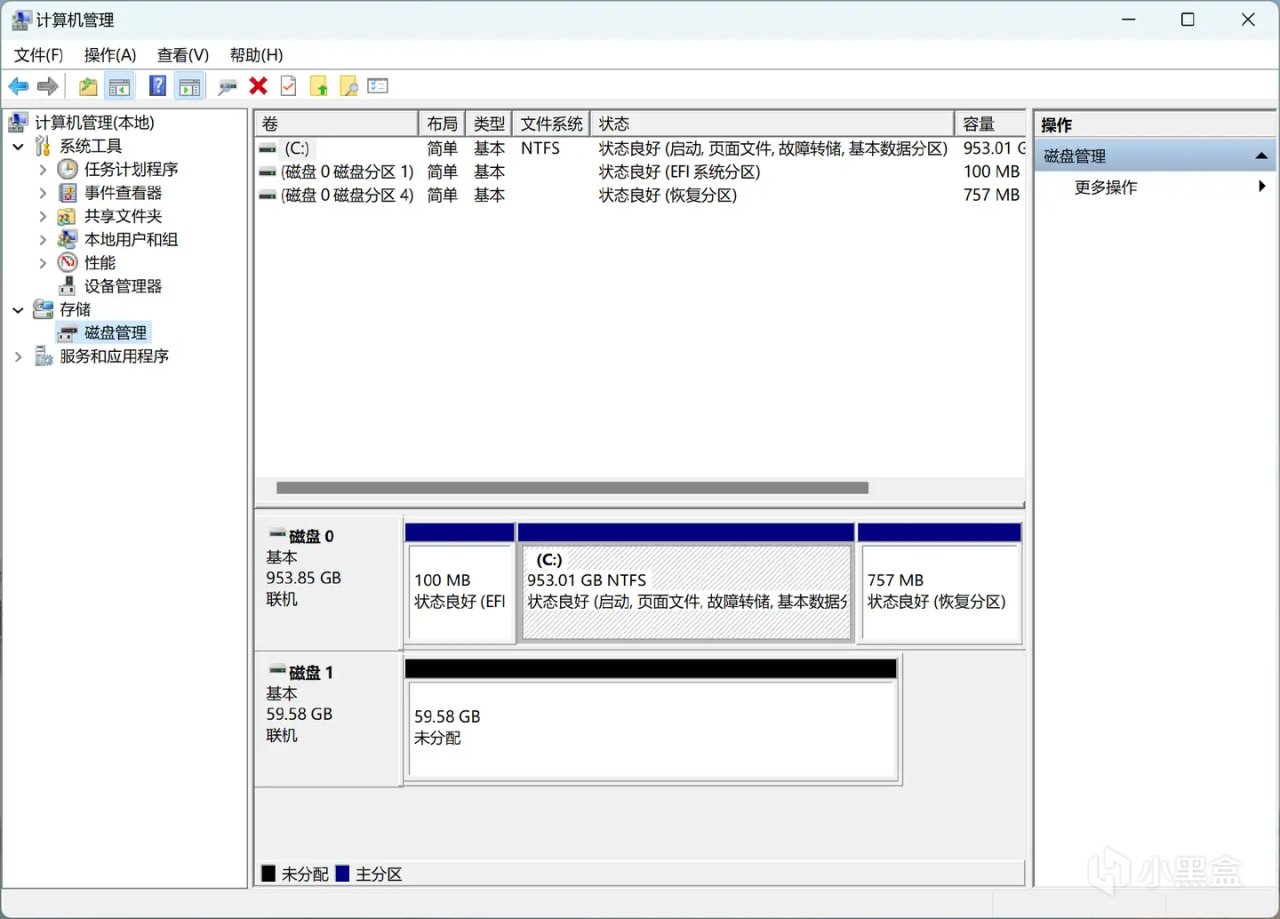Select 性能 in the tree
Image resolution: width=1280 pixels, height=919 pixels.
[x=99, y=263]
